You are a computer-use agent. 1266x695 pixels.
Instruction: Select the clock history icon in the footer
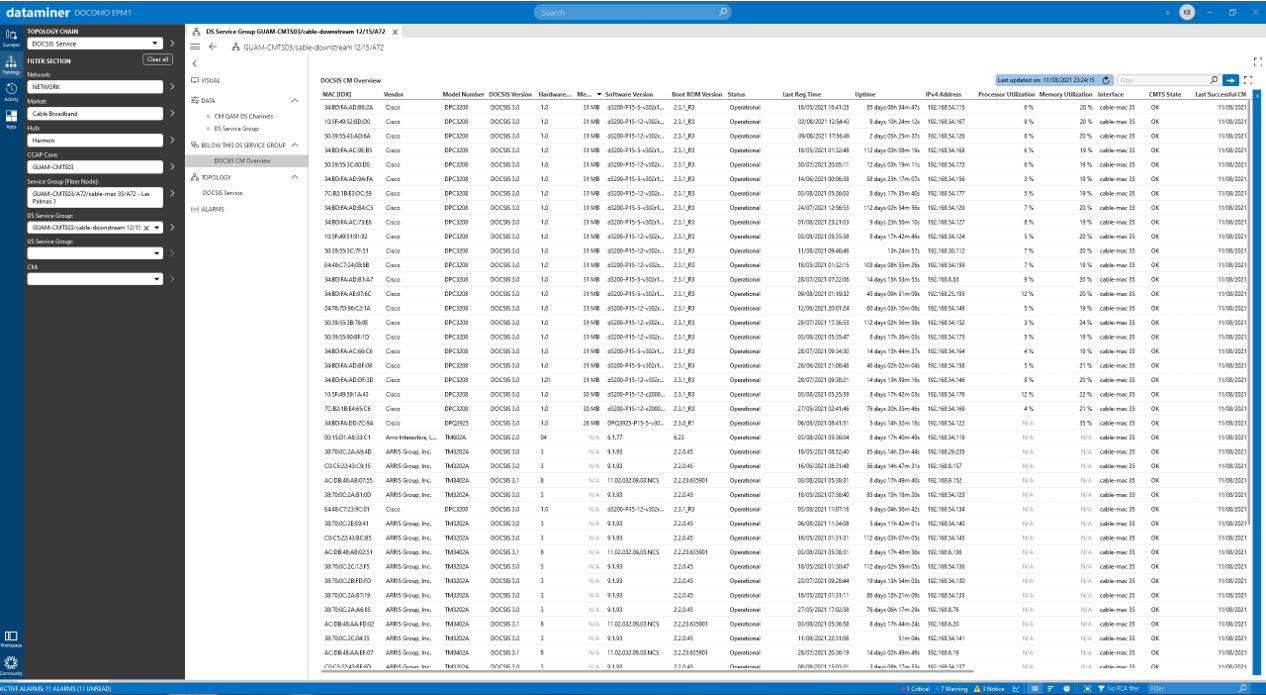click(1067, 688)
